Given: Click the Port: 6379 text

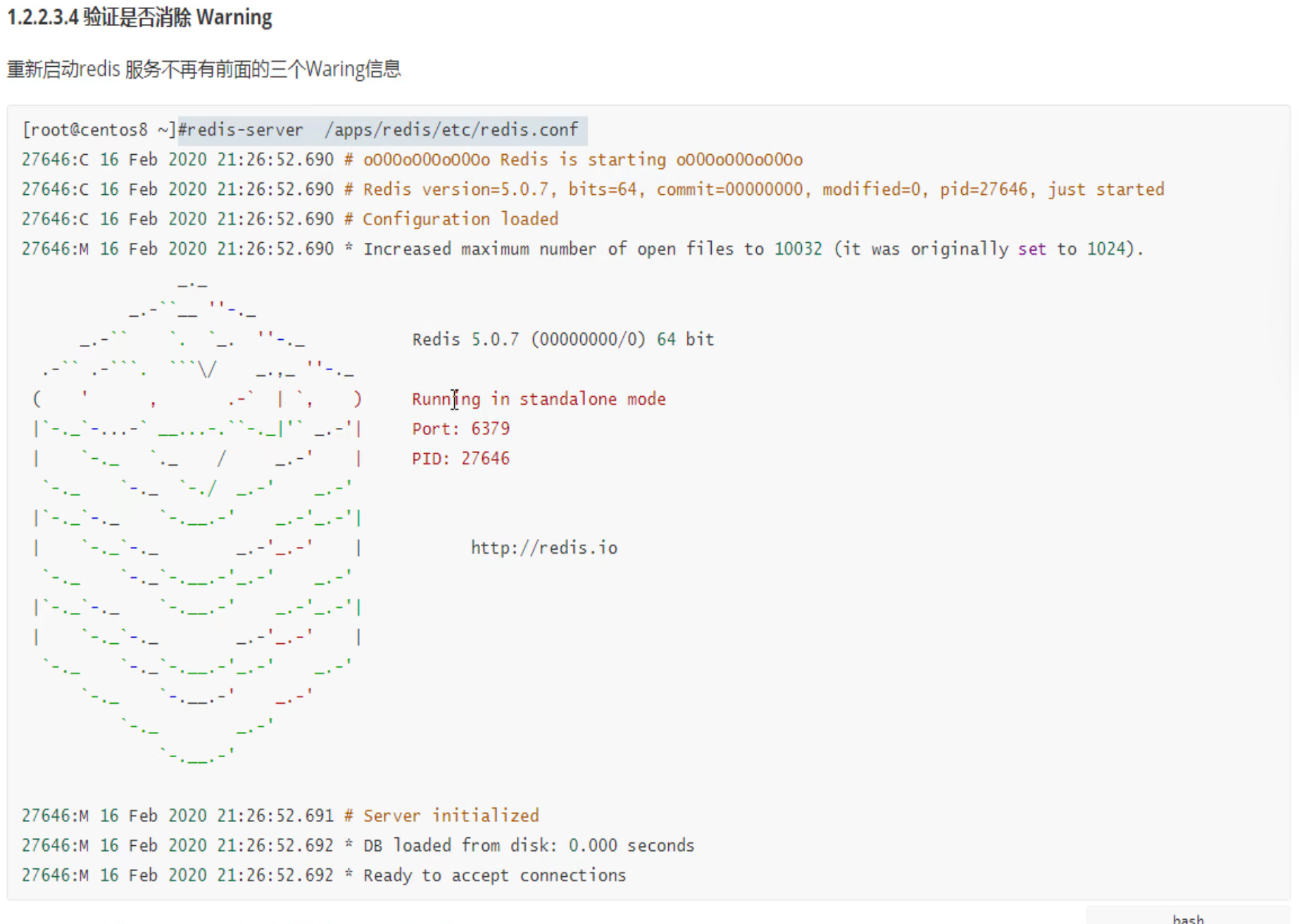Looking at the screenshot, I should [x=460, y=429].
